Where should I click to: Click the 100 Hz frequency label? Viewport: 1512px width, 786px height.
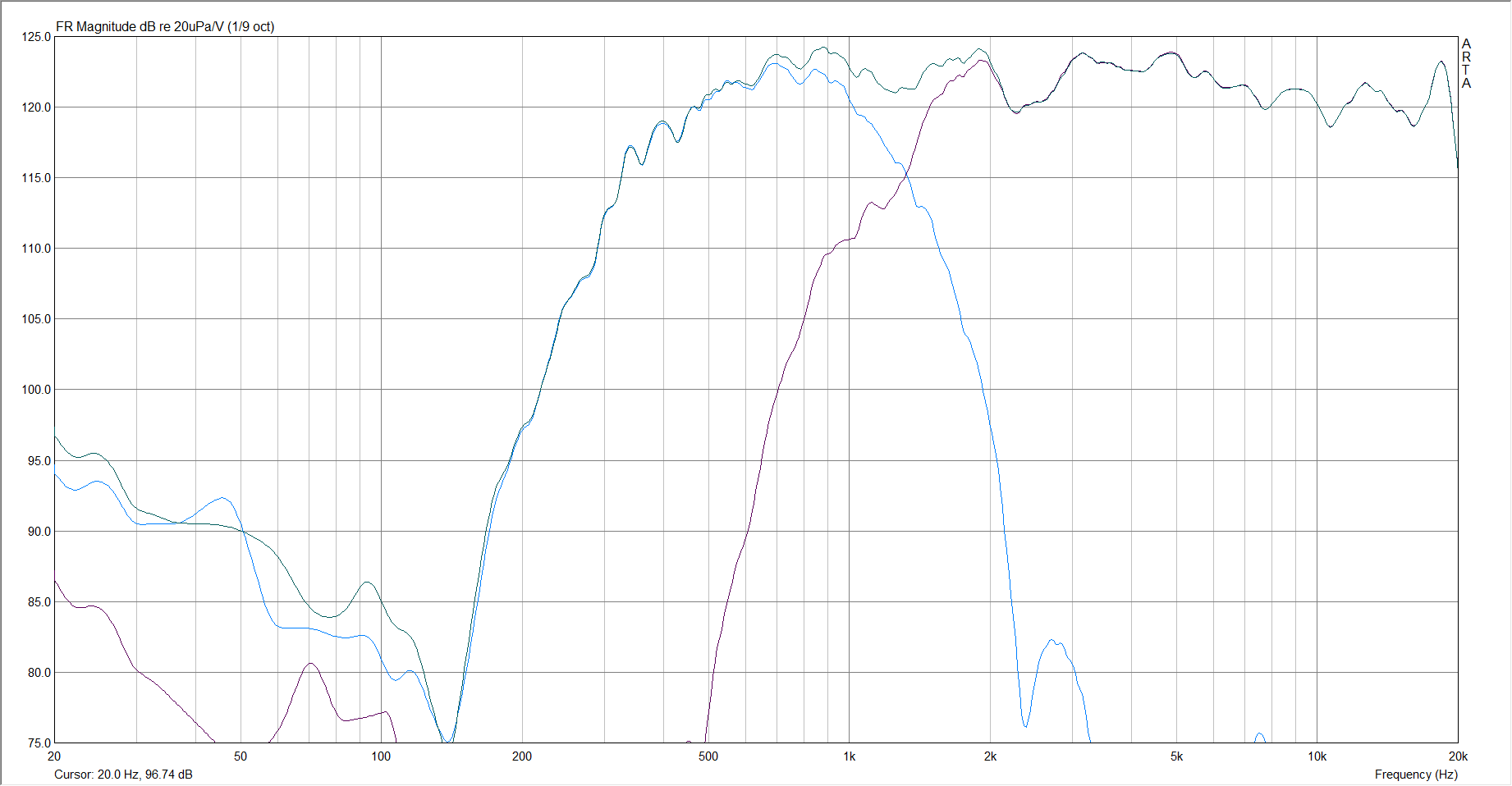point(381,756)
